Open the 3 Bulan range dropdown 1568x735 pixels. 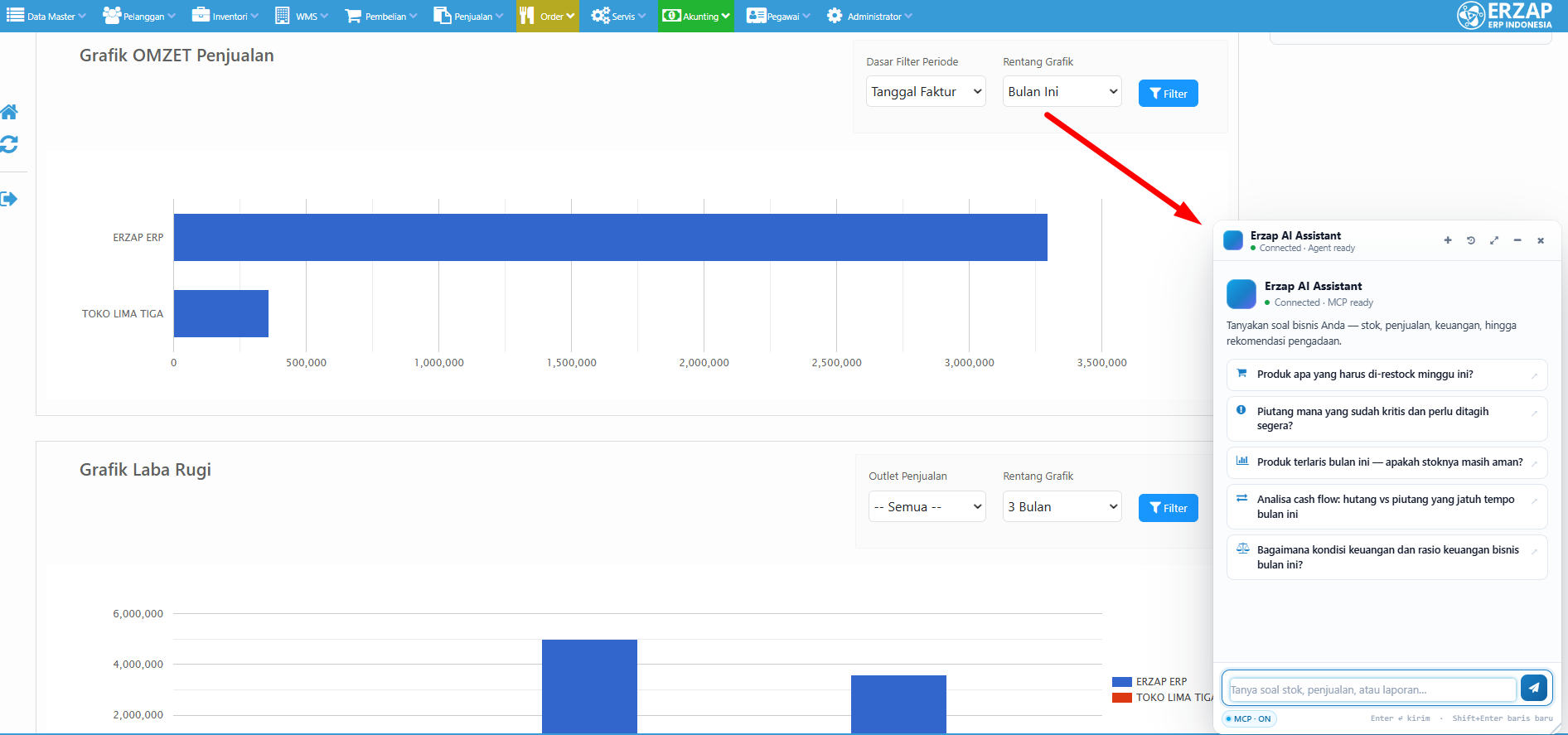[x=1062, y=506]
